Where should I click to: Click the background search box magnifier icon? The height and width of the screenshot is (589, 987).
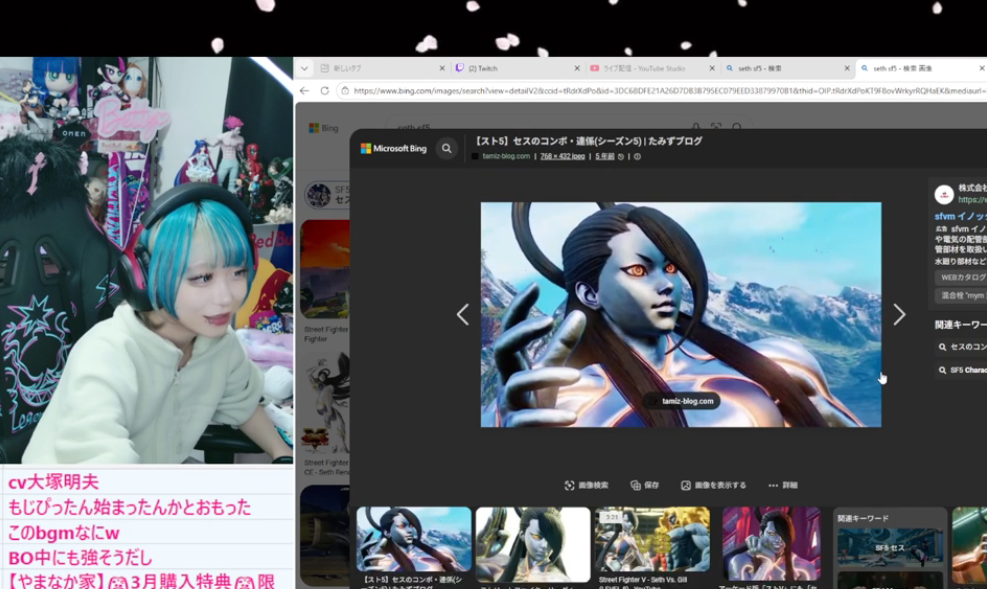(736, 127)
